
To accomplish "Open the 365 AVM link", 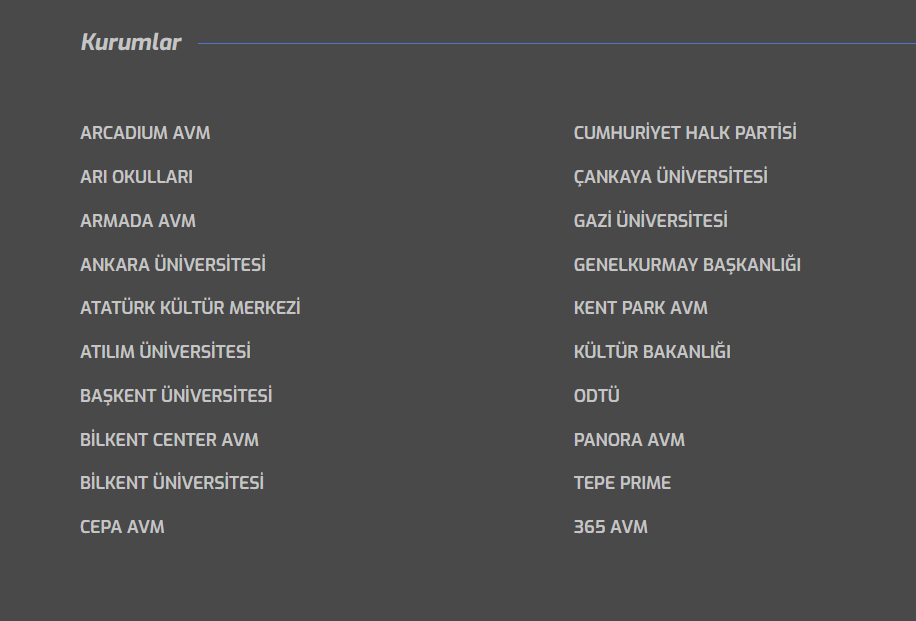I will point(610,527).
